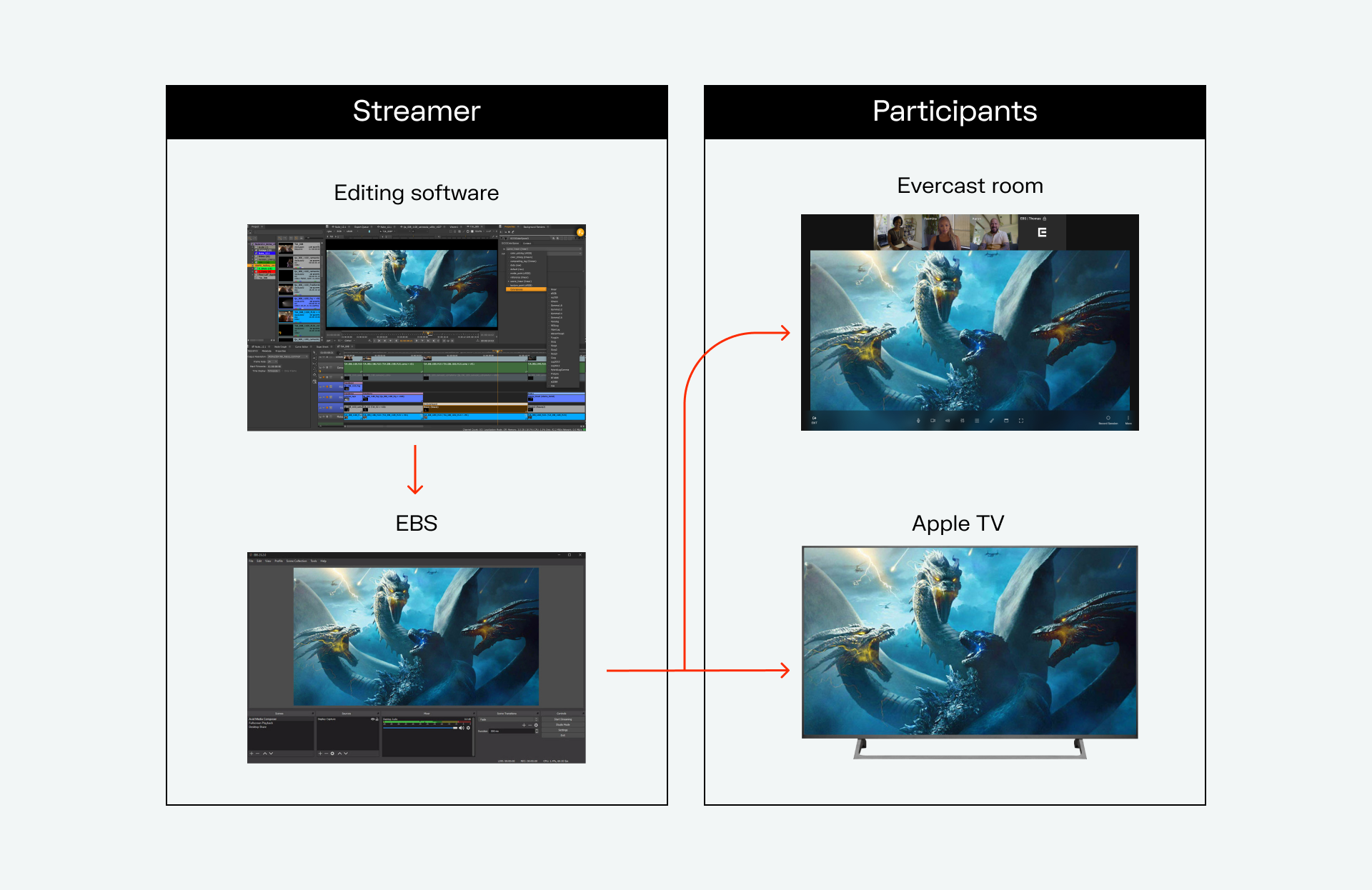The width and height of the screenshot is (1372, 890).
Task: Select highlighted Colorspaces menu entry in editing software
Action: point(526,289)
